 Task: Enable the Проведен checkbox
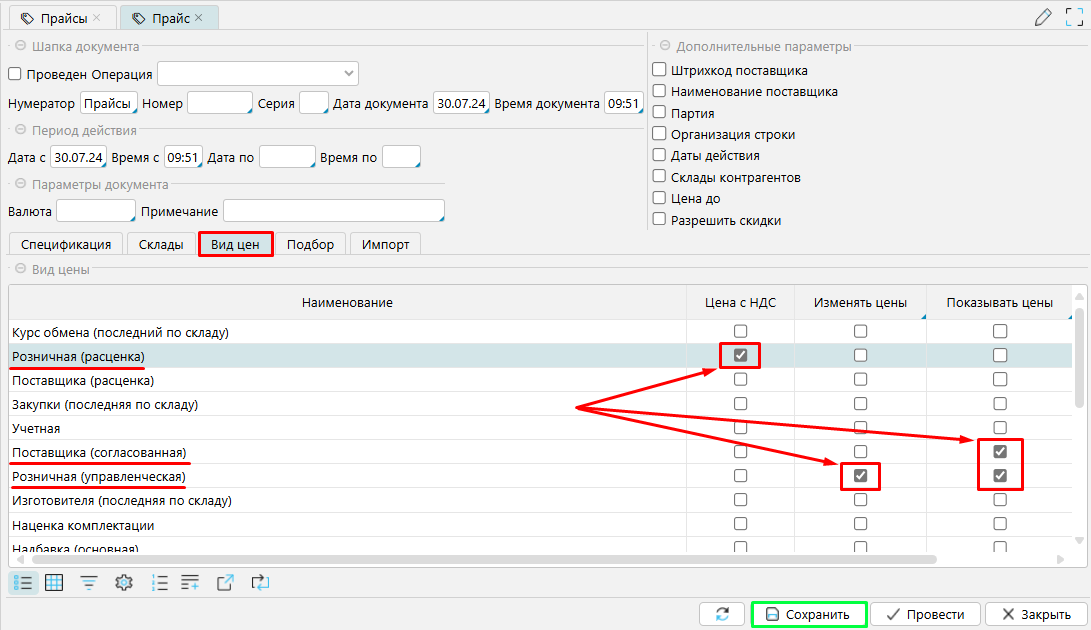[x=15, y=74]
